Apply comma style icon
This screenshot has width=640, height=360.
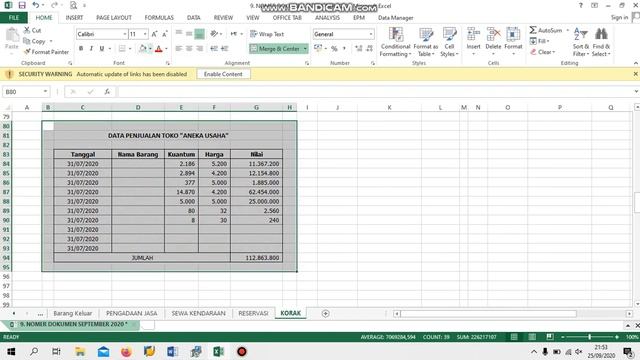tap(344, 49)
